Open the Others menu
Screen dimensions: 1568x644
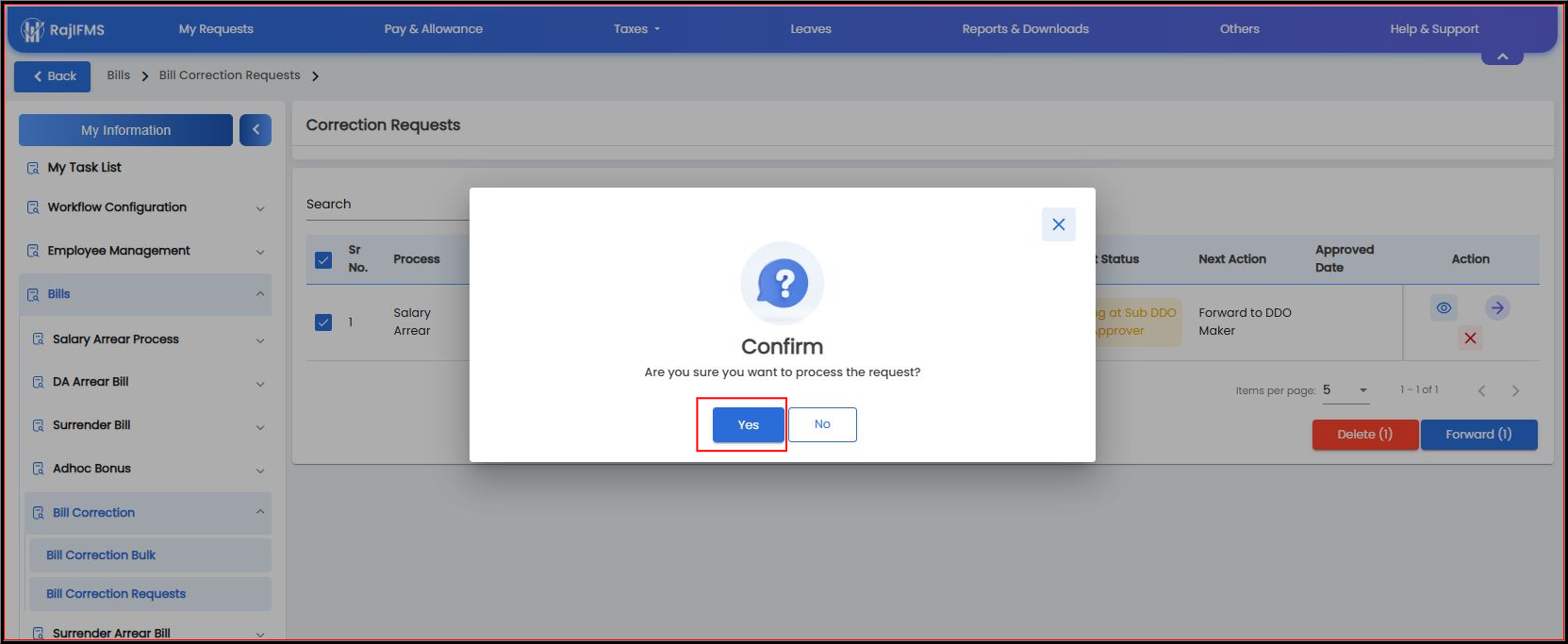point(1239,29)
